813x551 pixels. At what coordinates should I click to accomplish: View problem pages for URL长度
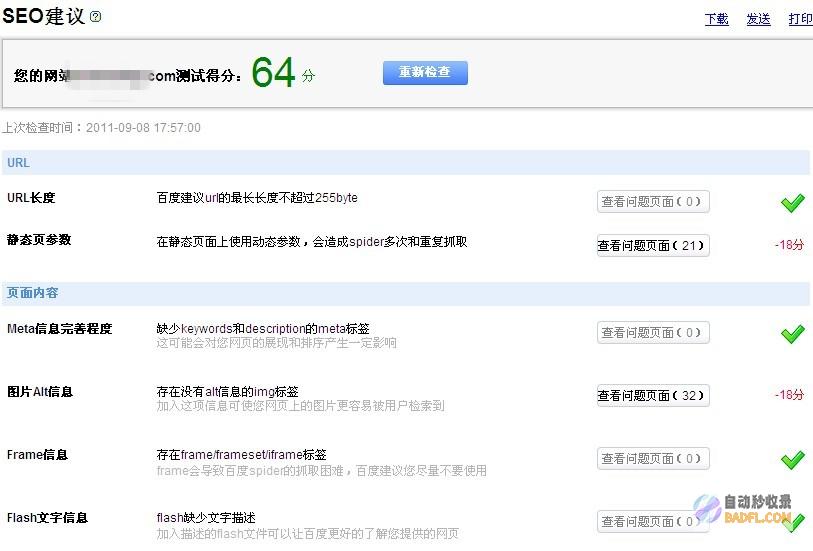653,202
